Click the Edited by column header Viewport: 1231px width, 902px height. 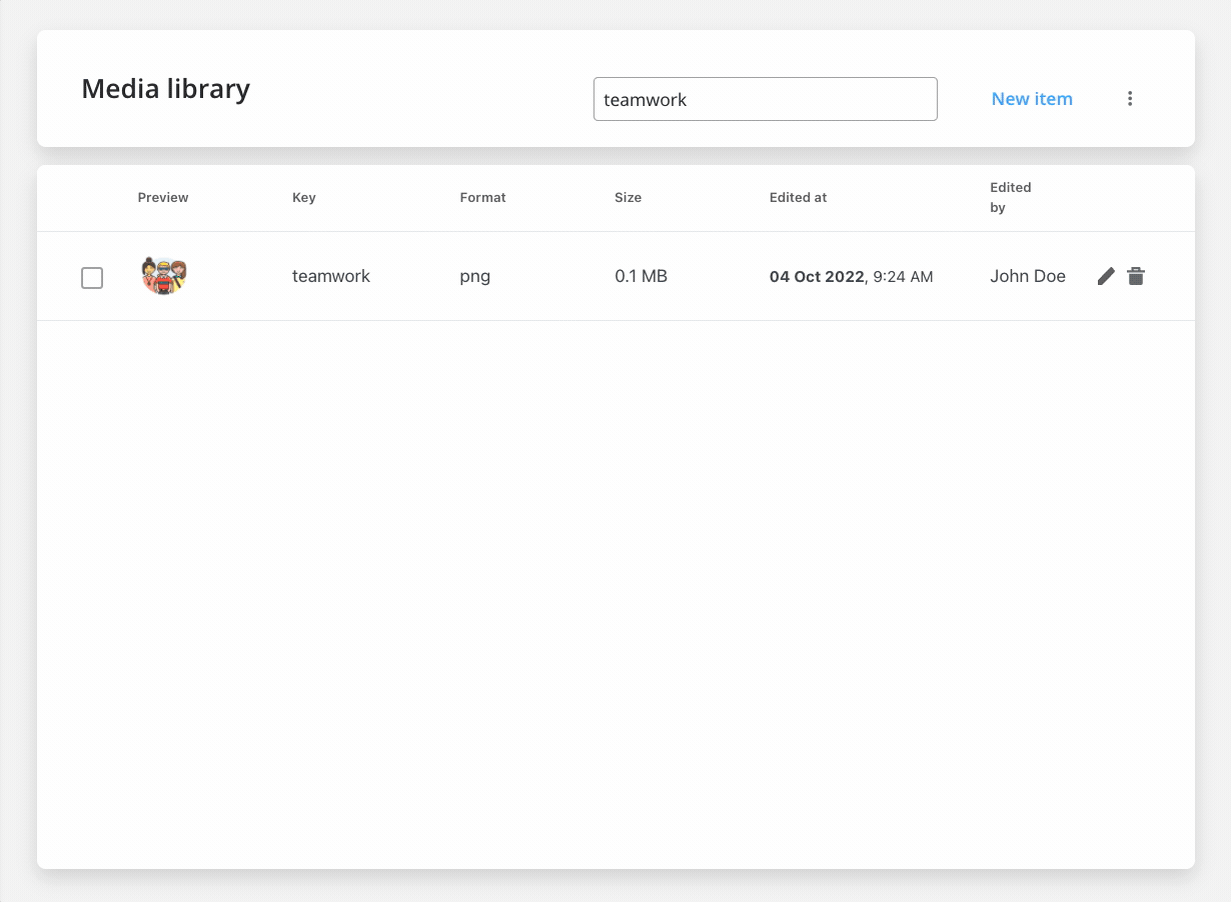click(1010, 197)
